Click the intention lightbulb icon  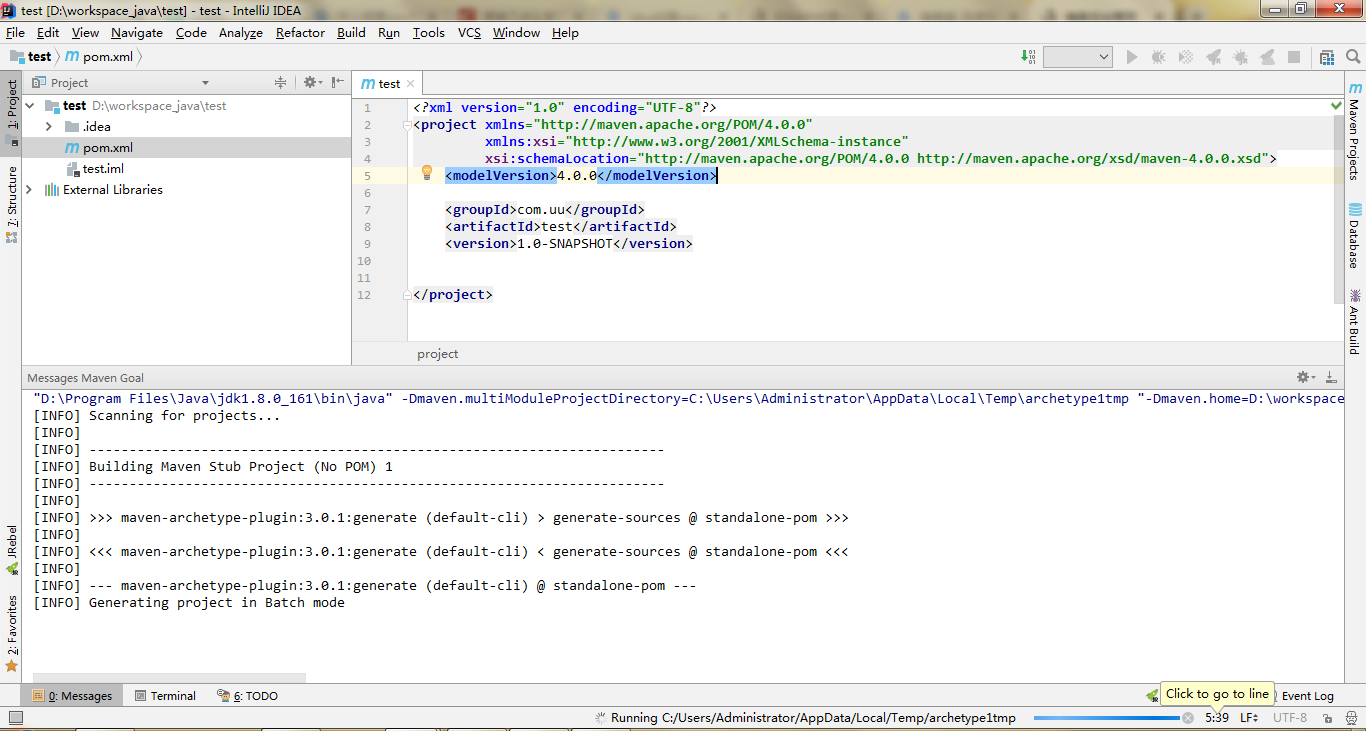click(x=427, y=172)
